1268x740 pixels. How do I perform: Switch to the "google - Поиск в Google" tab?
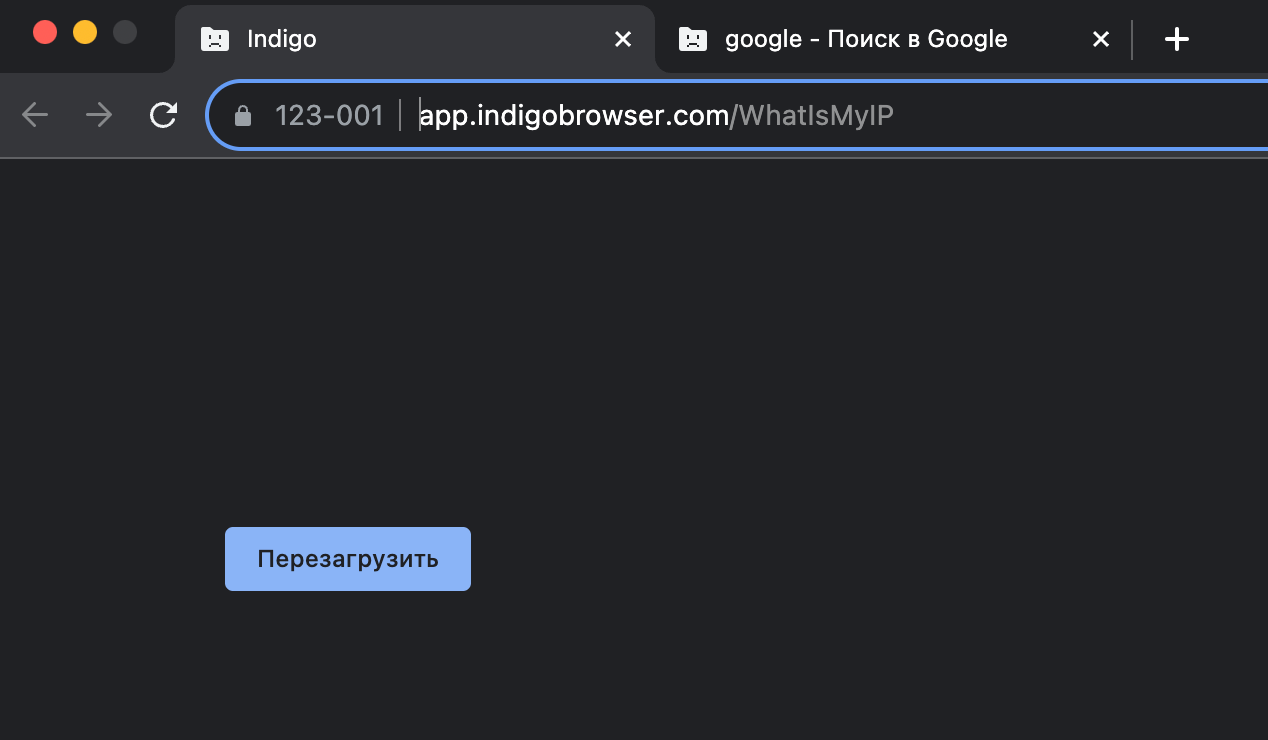point(866,40)
